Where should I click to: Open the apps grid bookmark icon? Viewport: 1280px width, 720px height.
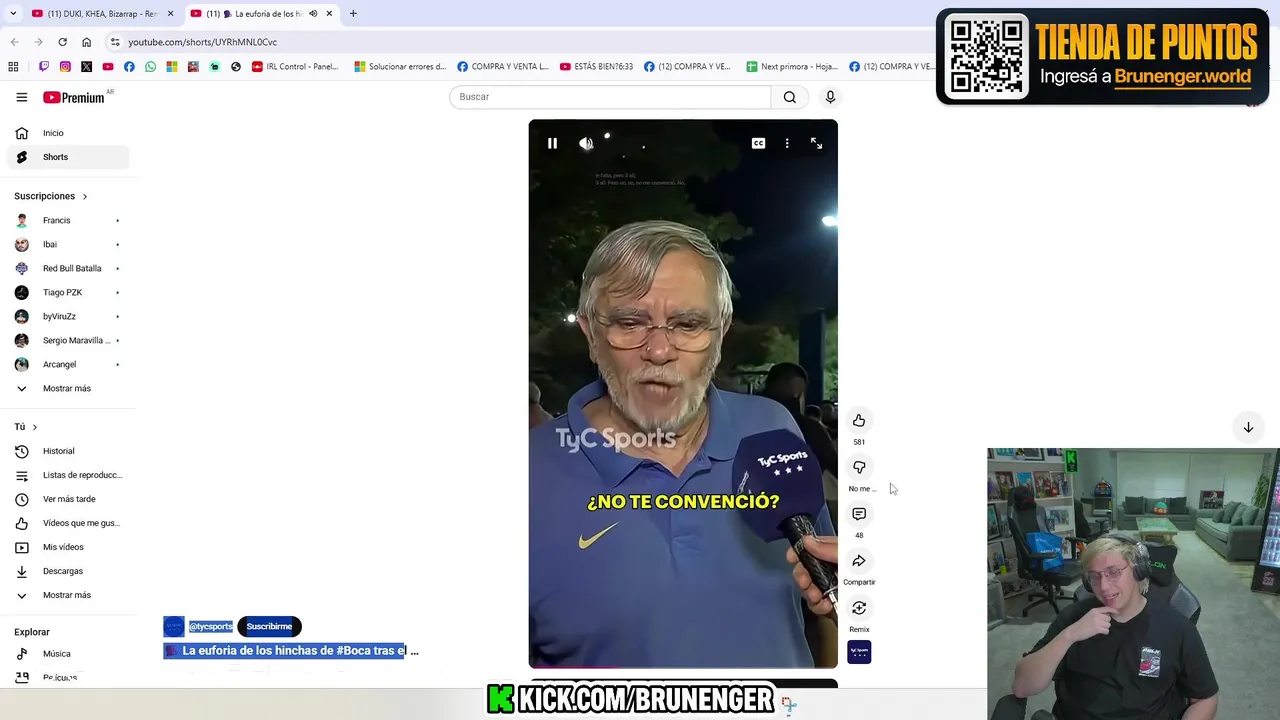[13, 67]
